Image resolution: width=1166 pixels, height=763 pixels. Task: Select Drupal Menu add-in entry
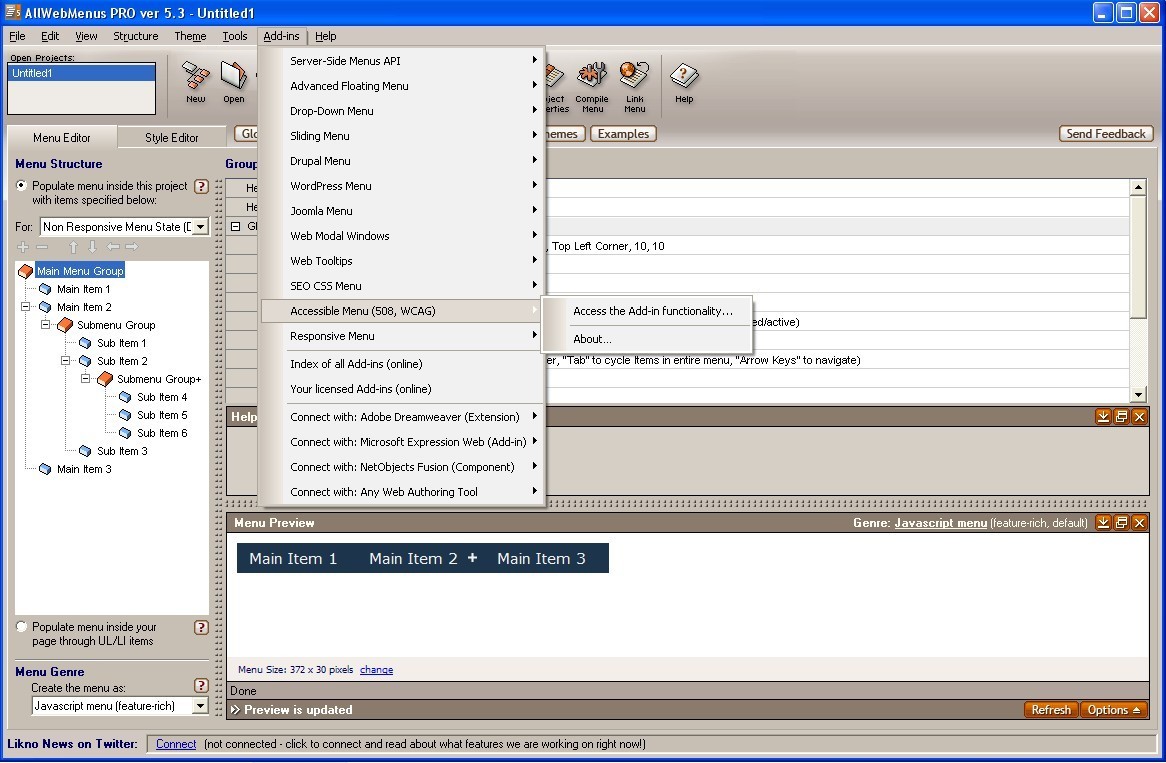[402, 161]
